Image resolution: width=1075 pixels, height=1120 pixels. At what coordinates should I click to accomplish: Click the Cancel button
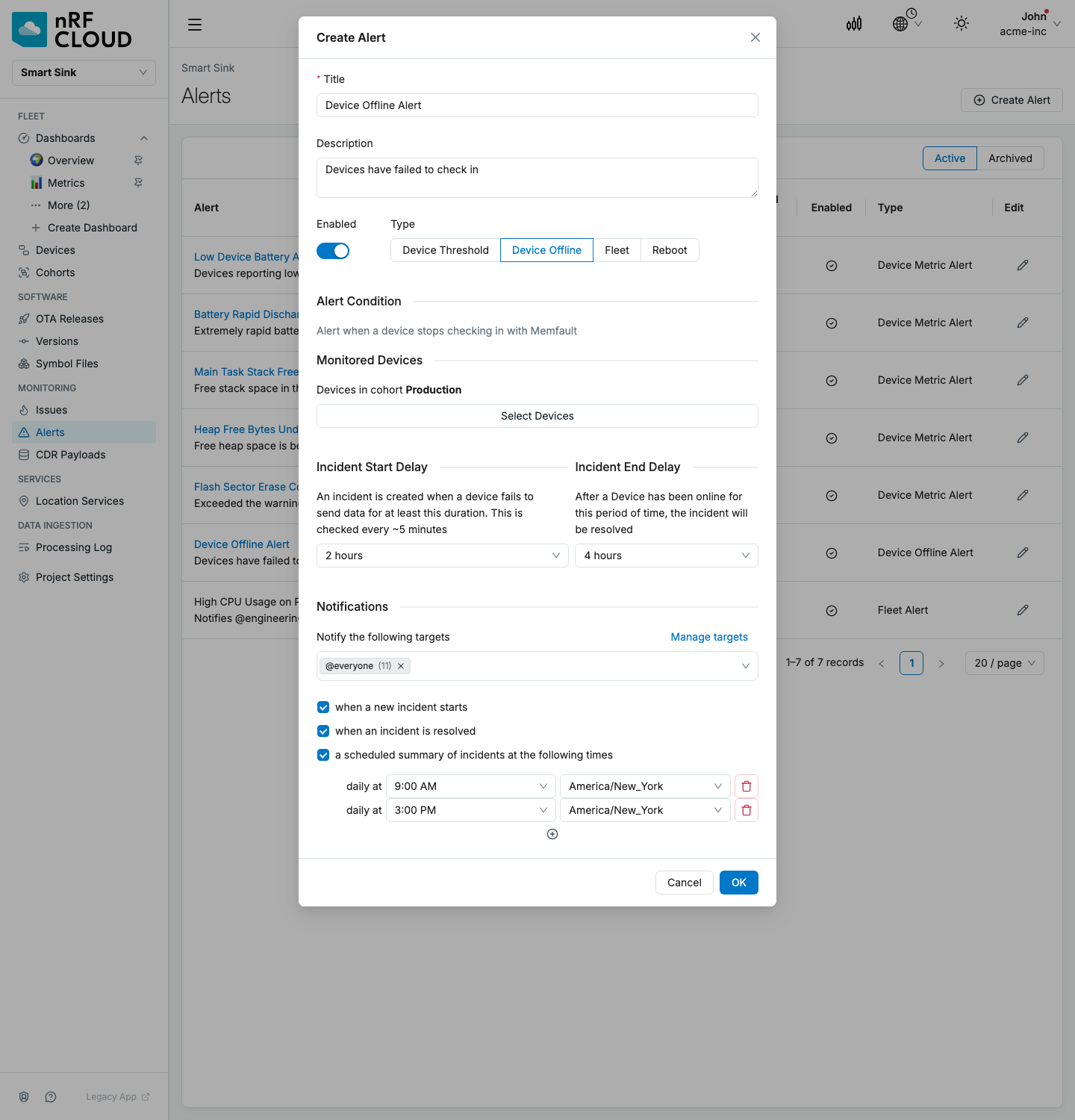tap(685, 883)
